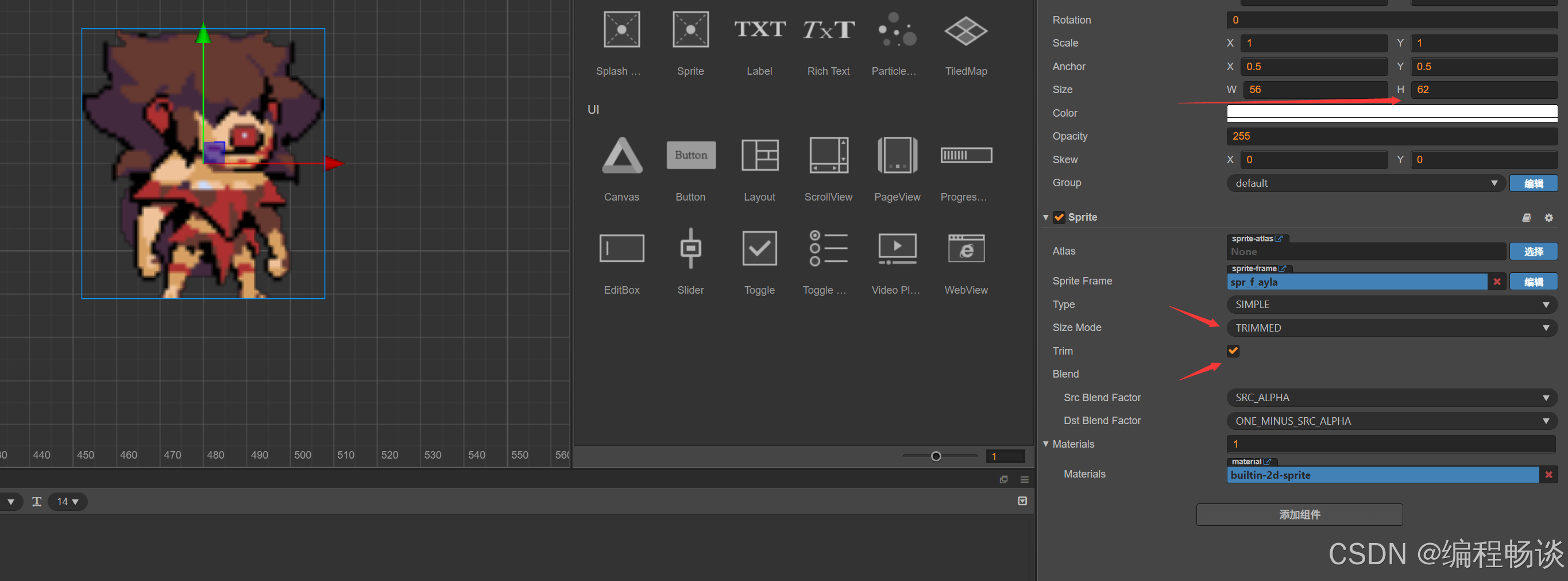This screenshot has width=1568, height=581.
Task: Select the ScrollView UI icon
Action: pyautogui.click(x=828, y=155)
